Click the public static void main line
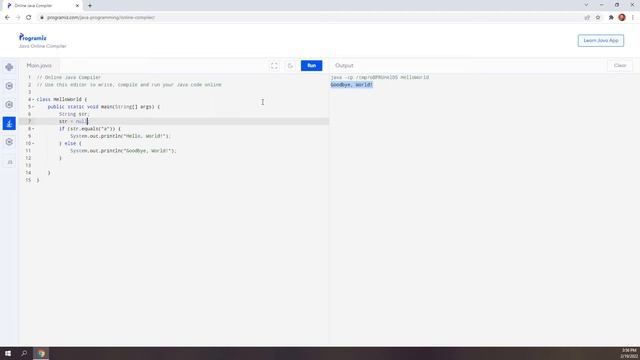 [x=104, y=107]
